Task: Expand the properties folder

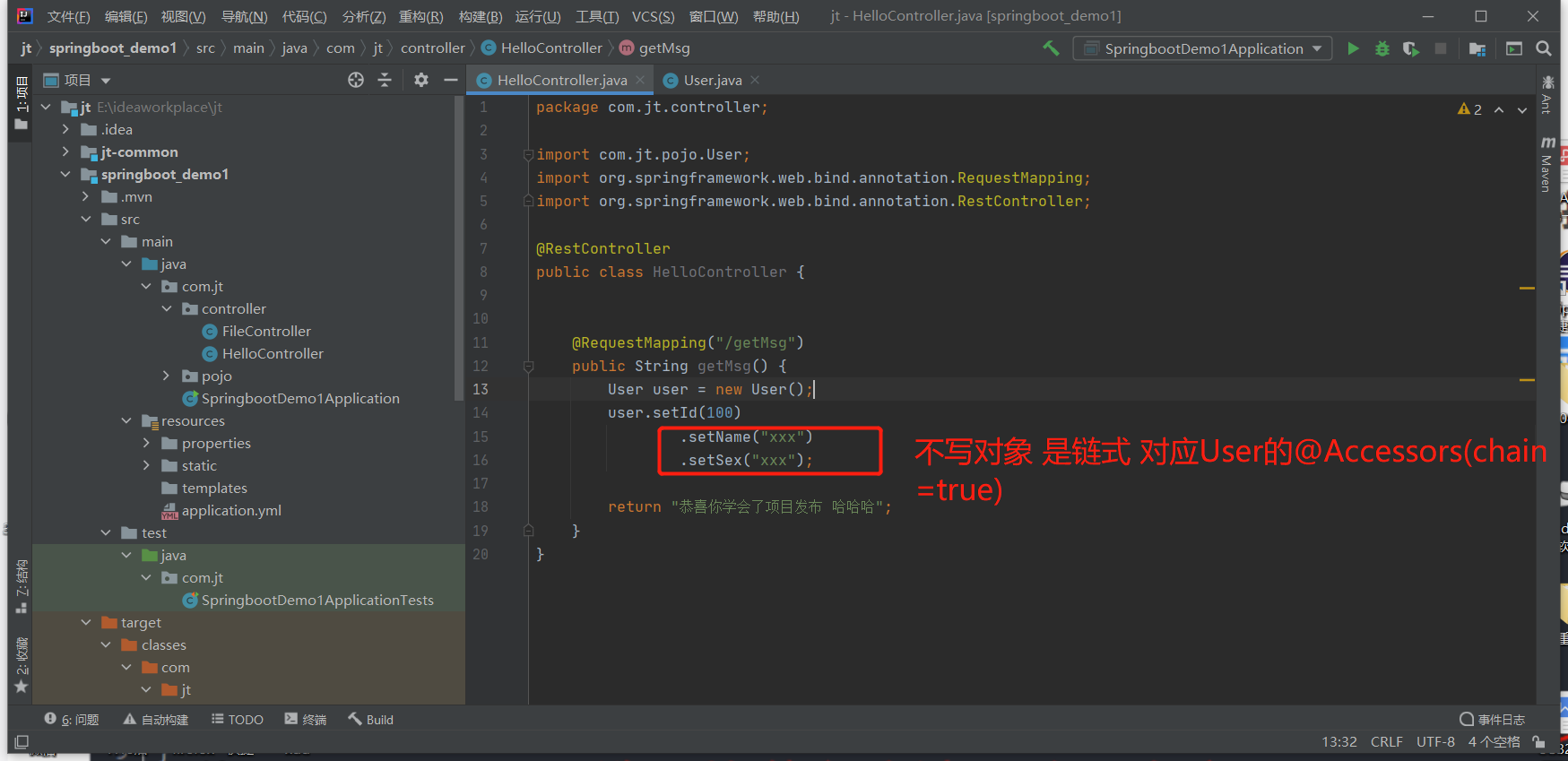Action: 146,444
